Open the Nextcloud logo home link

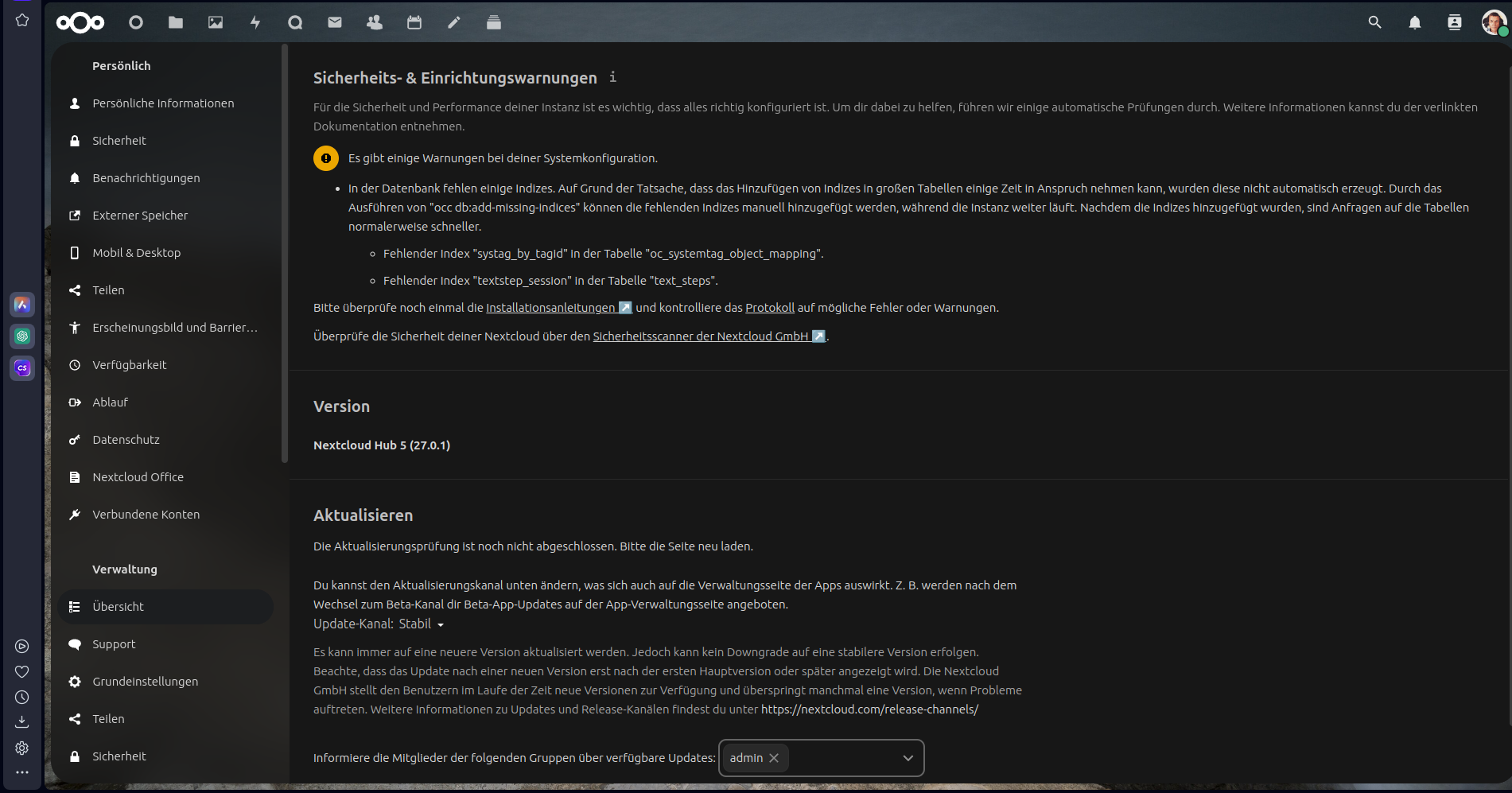80,23
